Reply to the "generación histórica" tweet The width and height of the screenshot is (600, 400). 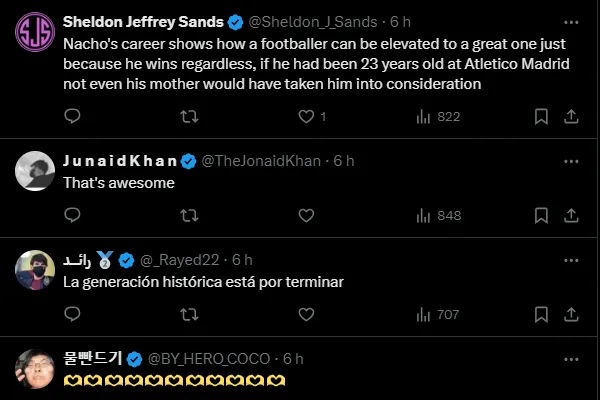click(72, 314)
